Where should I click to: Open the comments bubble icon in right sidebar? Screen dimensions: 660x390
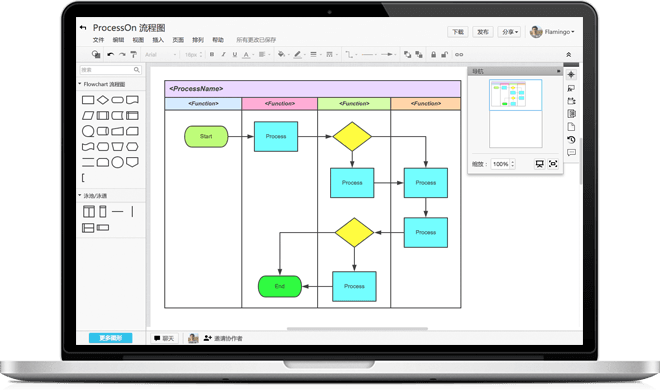(x=571, y=152)
